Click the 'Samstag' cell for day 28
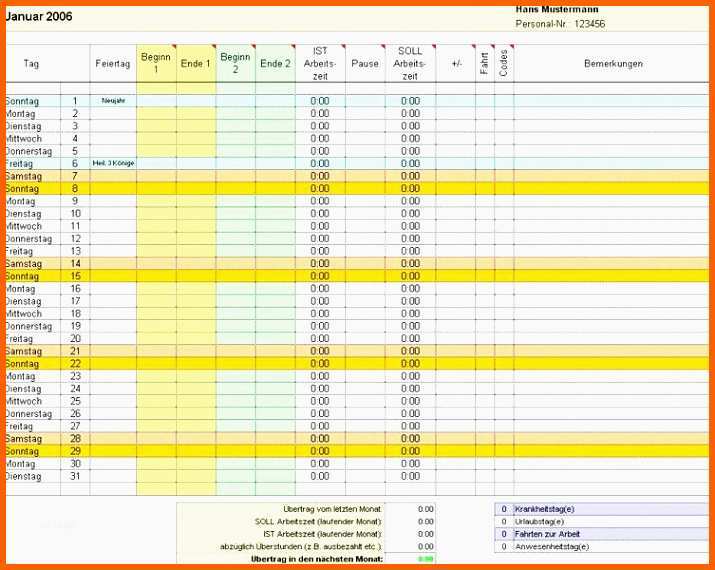 [x=33, y=439]
